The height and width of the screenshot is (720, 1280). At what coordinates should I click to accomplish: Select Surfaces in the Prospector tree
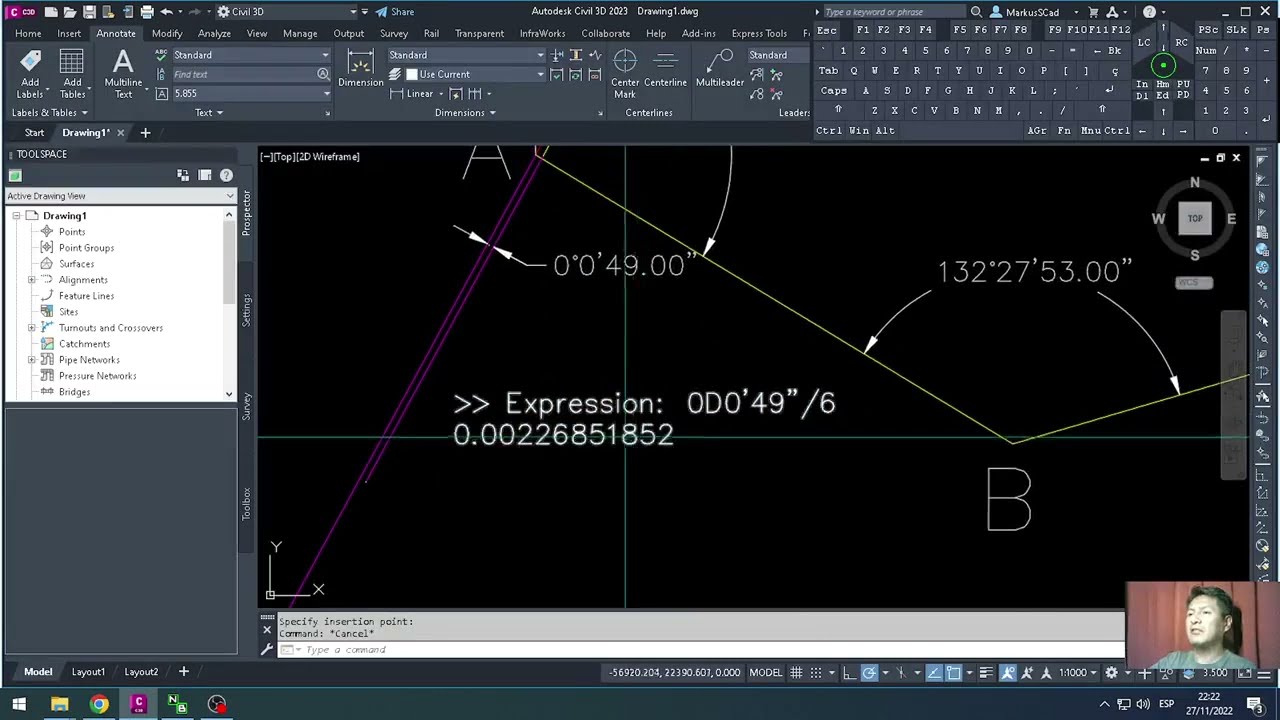(76, 264)
